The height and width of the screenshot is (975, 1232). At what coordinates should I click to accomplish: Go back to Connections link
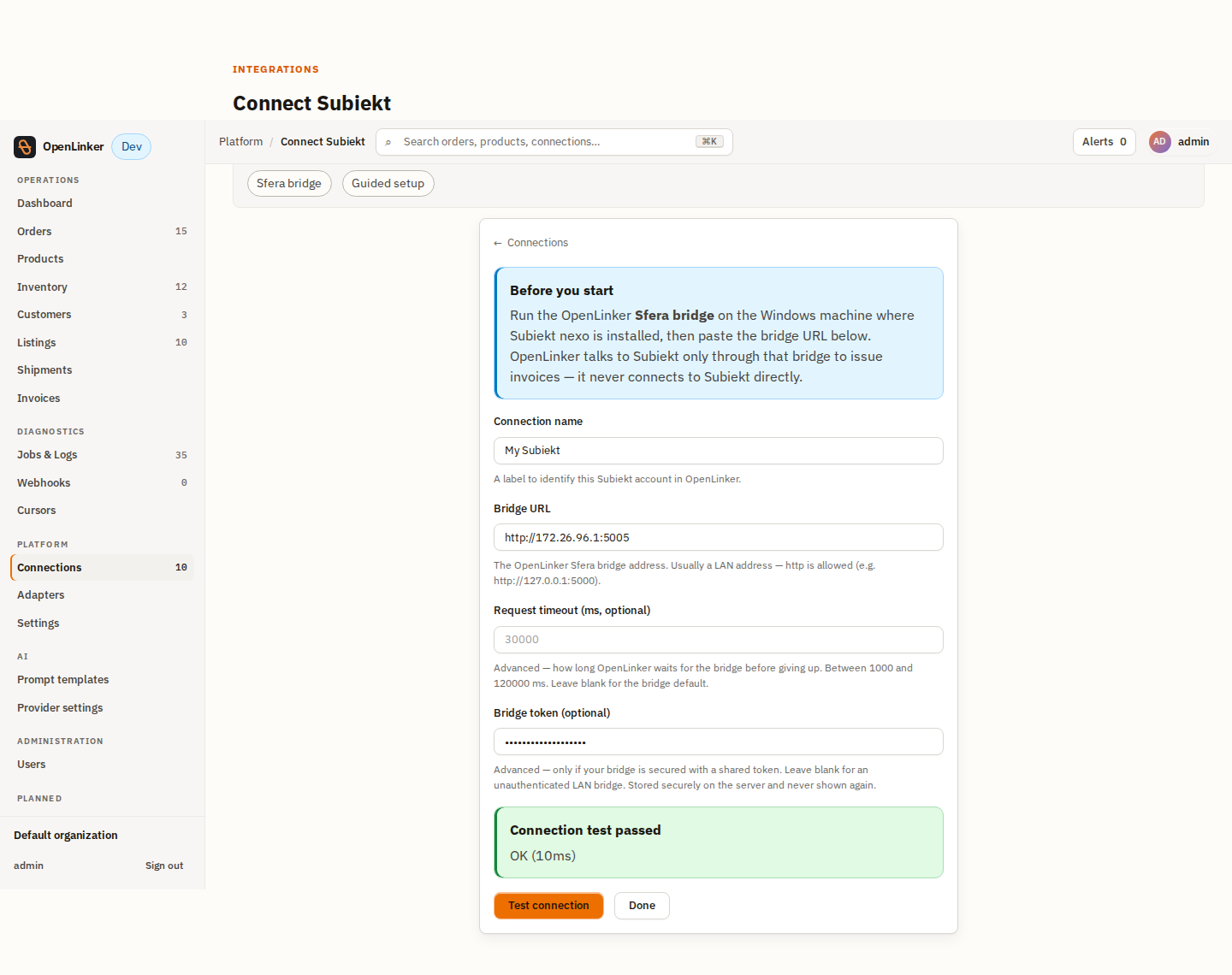pyautogui.click(x=530, y=243)
